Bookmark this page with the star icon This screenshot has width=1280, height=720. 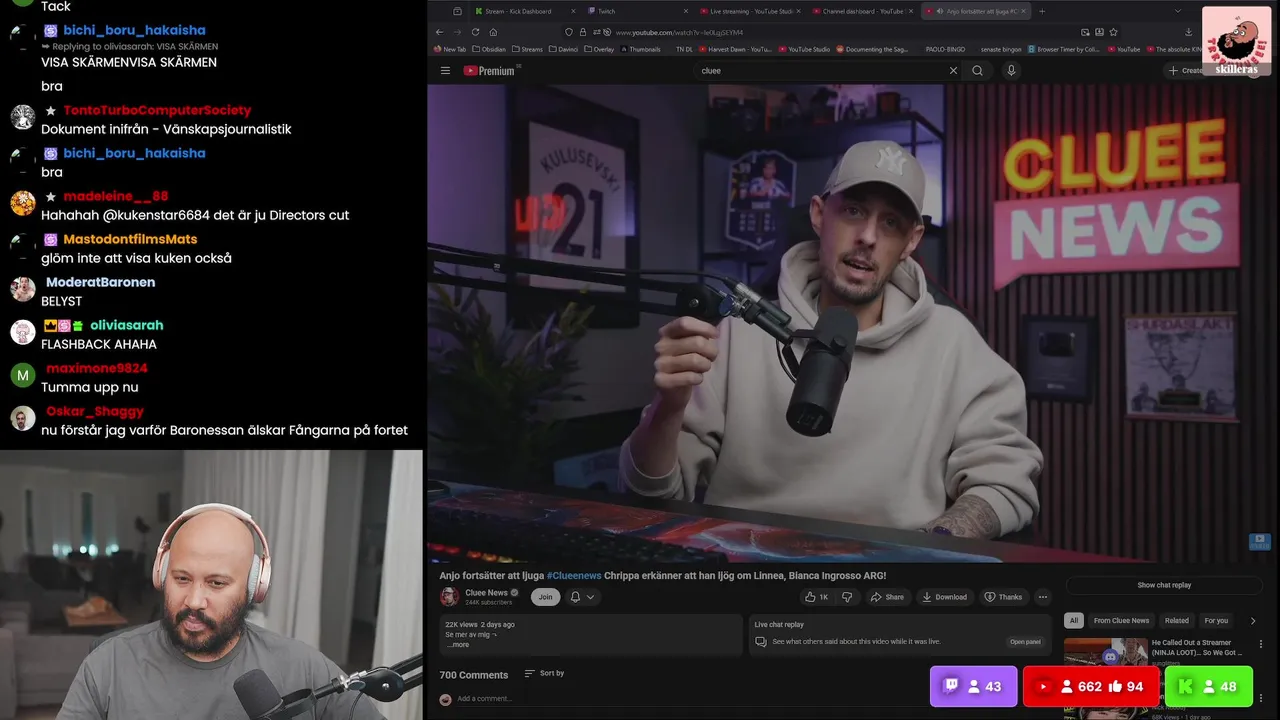click(1113, 32)
